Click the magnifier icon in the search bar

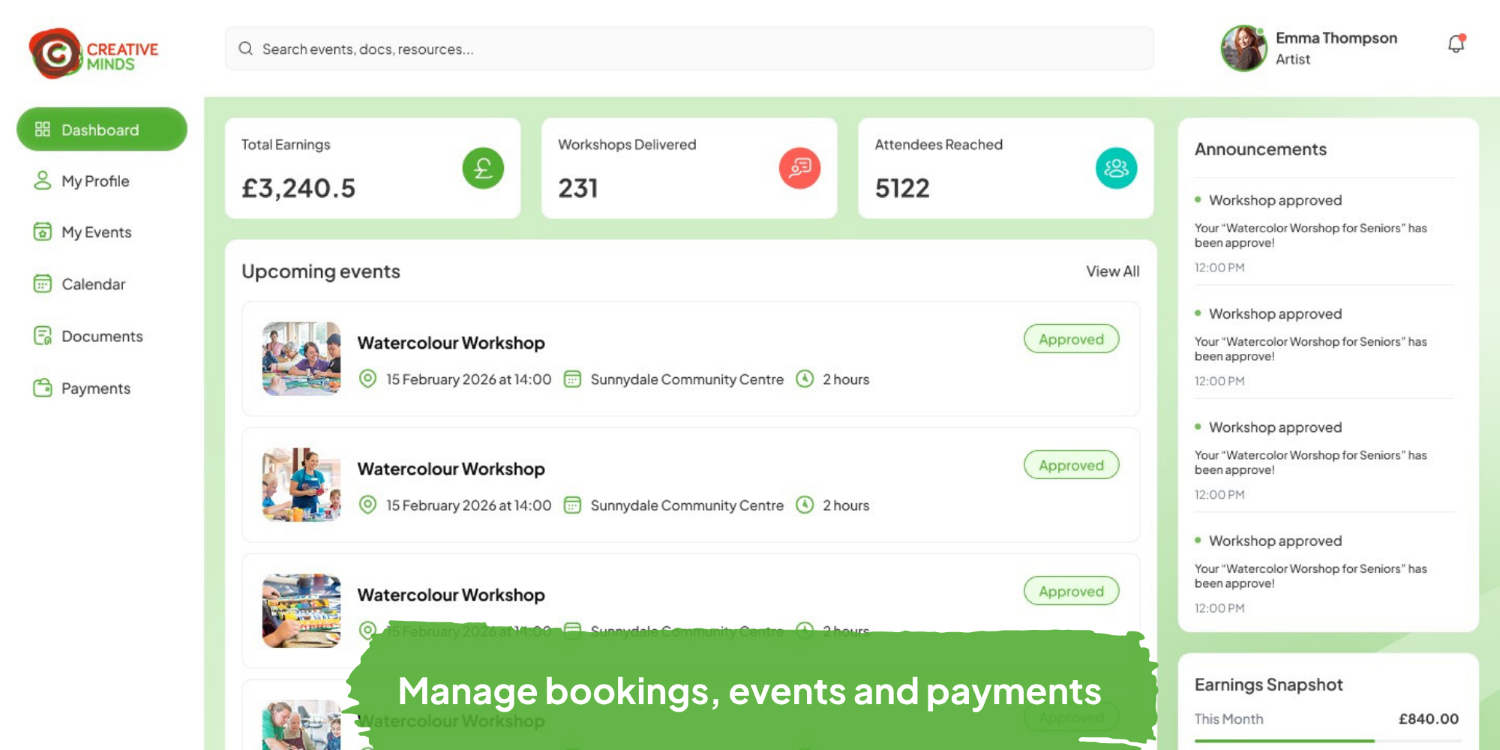[x=245, y=49]
